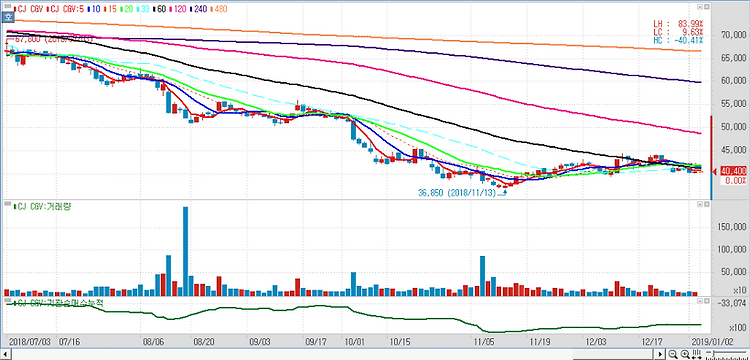The image size is (750, 360).
Task: Click the 2018/07/03 date label
Action: 30,342
